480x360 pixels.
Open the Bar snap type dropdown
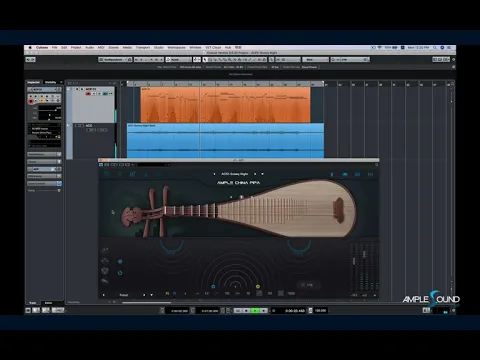click(x=315, y=60)
